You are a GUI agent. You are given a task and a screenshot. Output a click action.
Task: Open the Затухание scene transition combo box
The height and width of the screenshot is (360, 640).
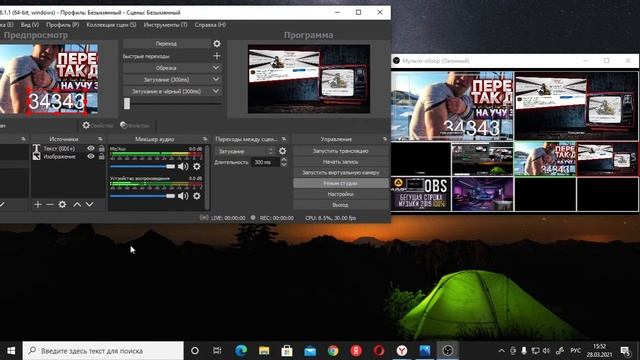click(x=245, y=151)
